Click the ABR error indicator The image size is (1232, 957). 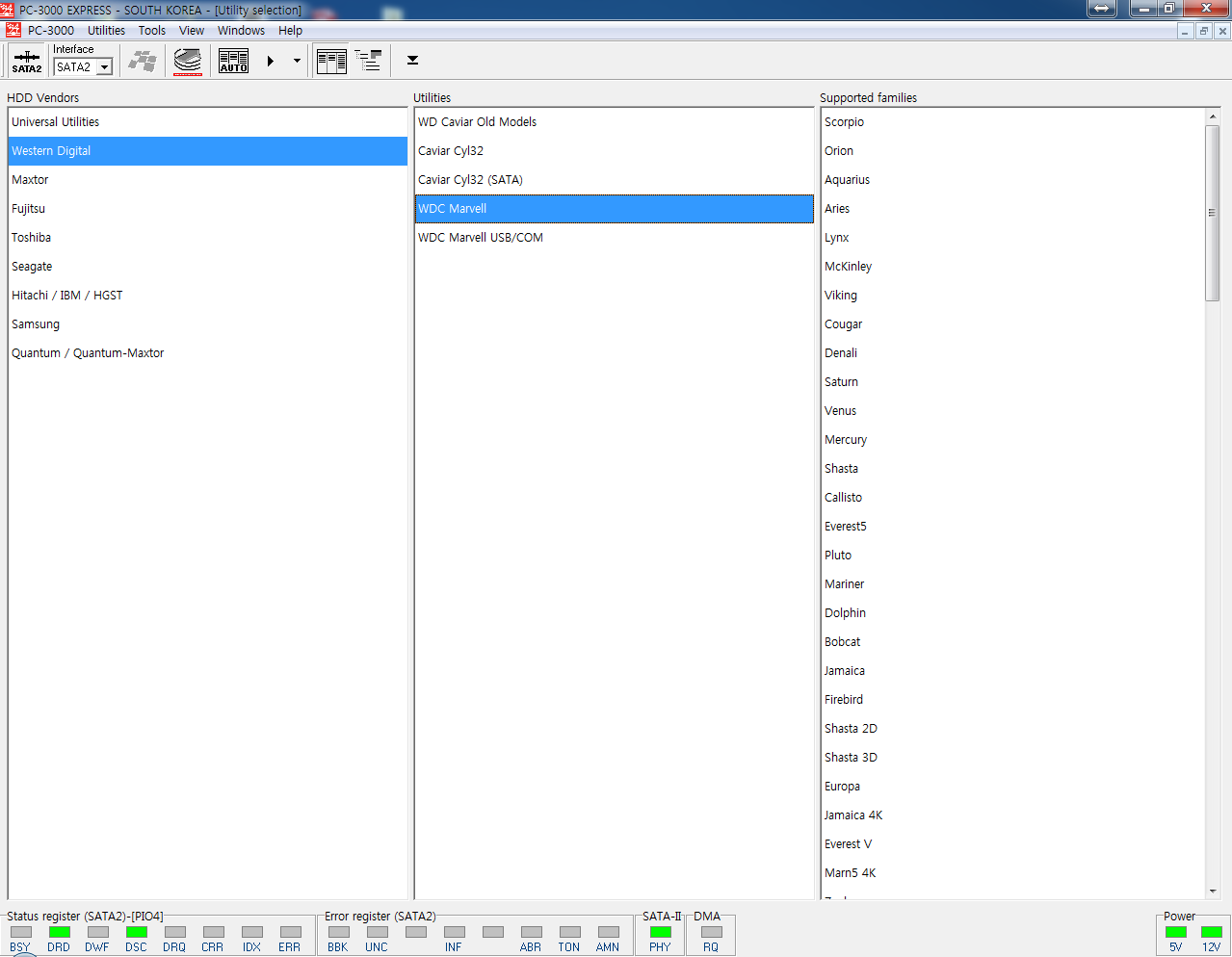click(531, 932)
